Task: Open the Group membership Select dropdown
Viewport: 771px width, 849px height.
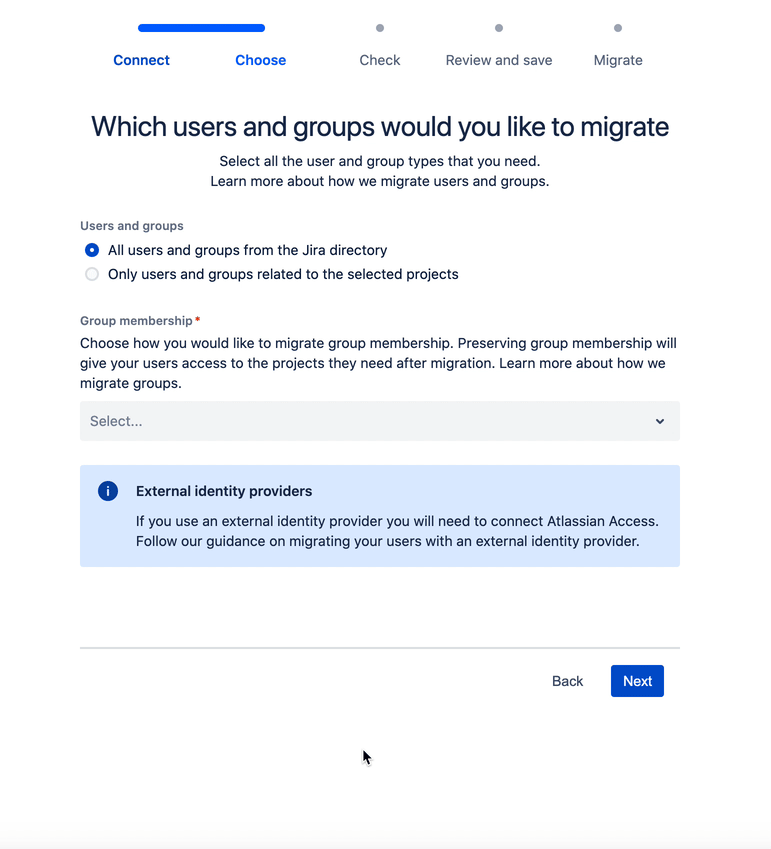Action: 379,421
